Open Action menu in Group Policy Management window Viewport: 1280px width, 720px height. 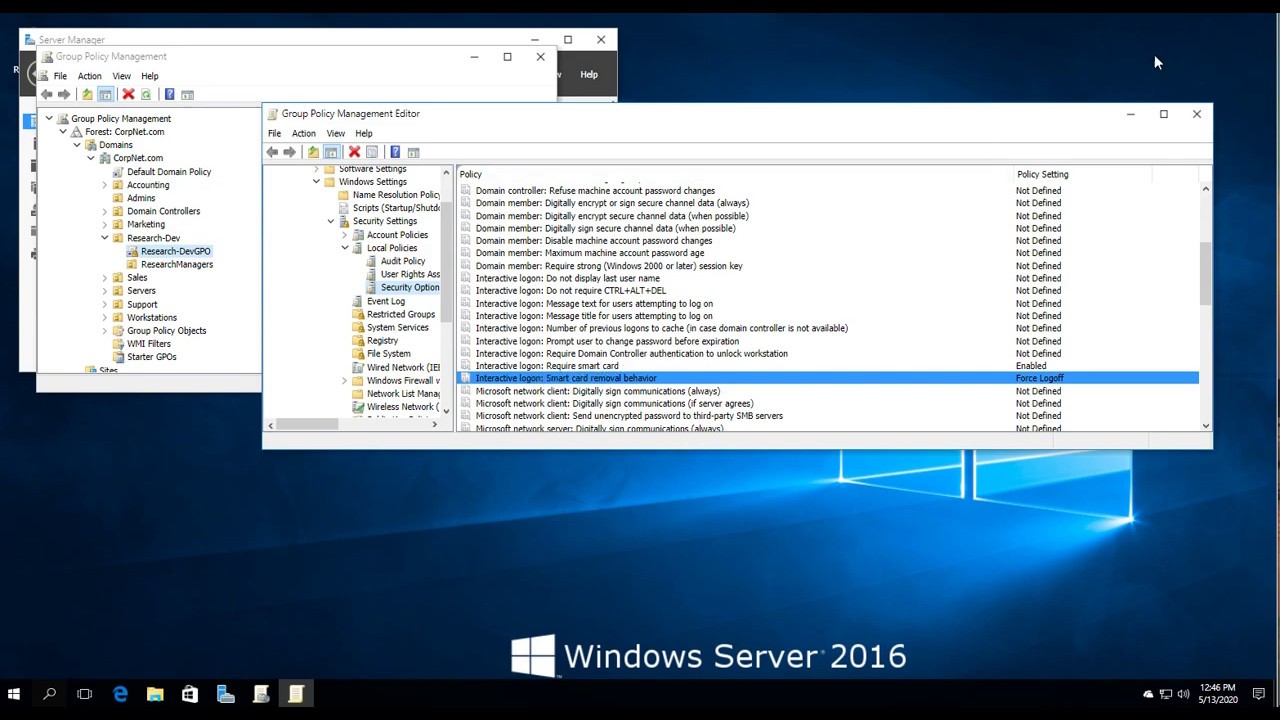[x=89, y=76]
